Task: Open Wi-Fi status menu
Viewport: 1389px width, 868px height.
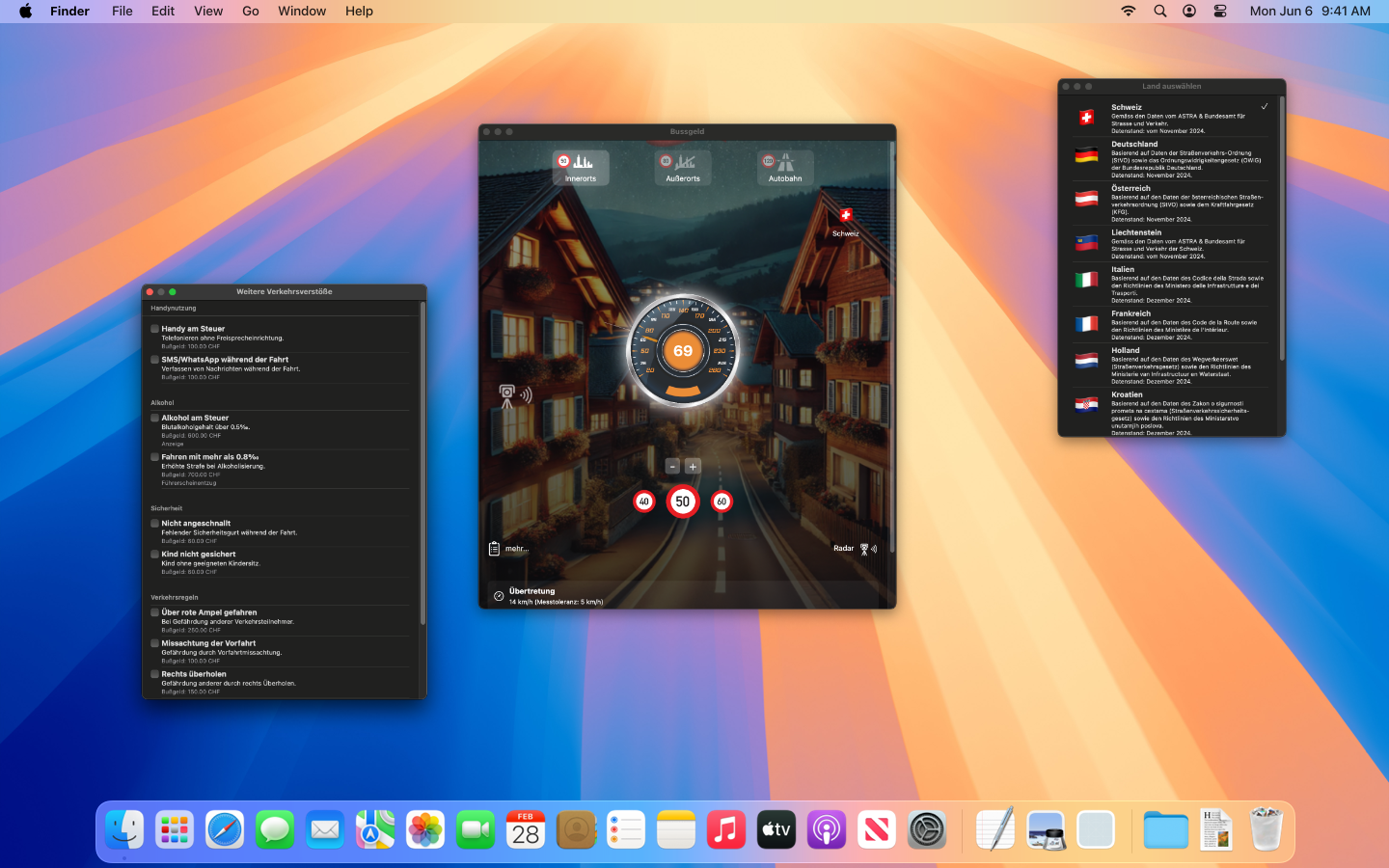Action: (1129, 11)
